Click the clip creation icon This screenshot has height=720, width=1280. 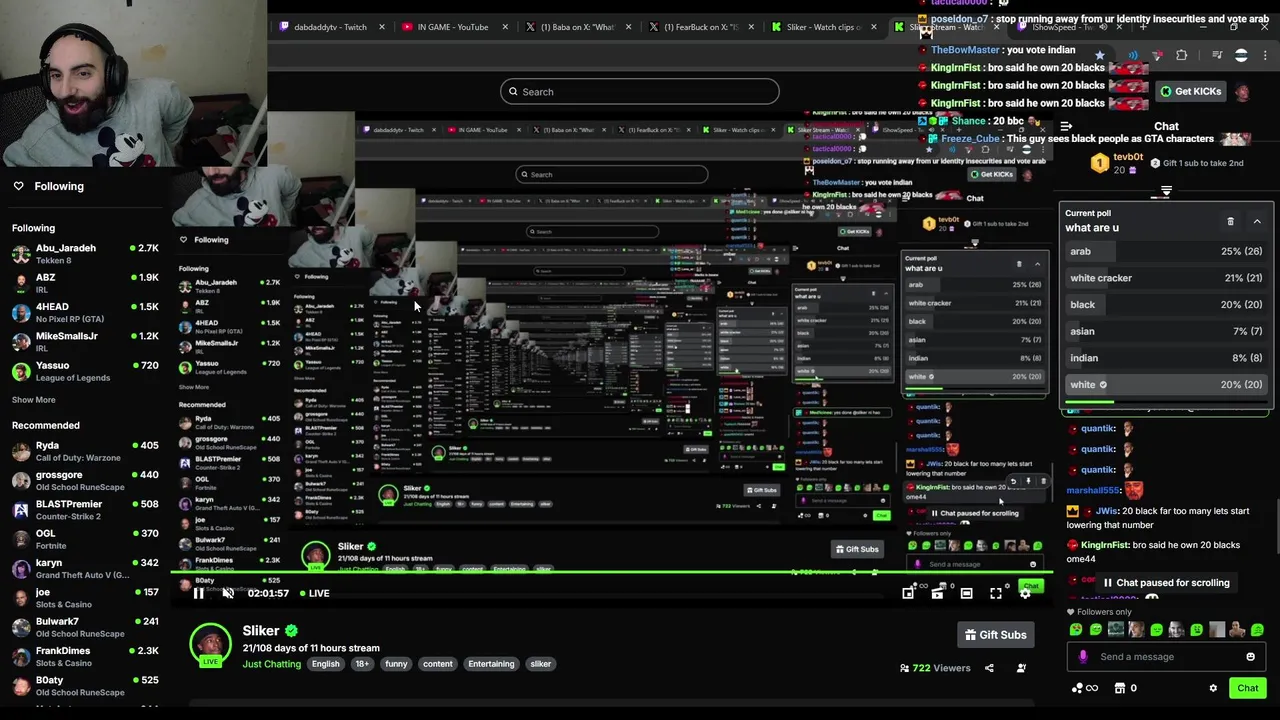click(937, 593)
